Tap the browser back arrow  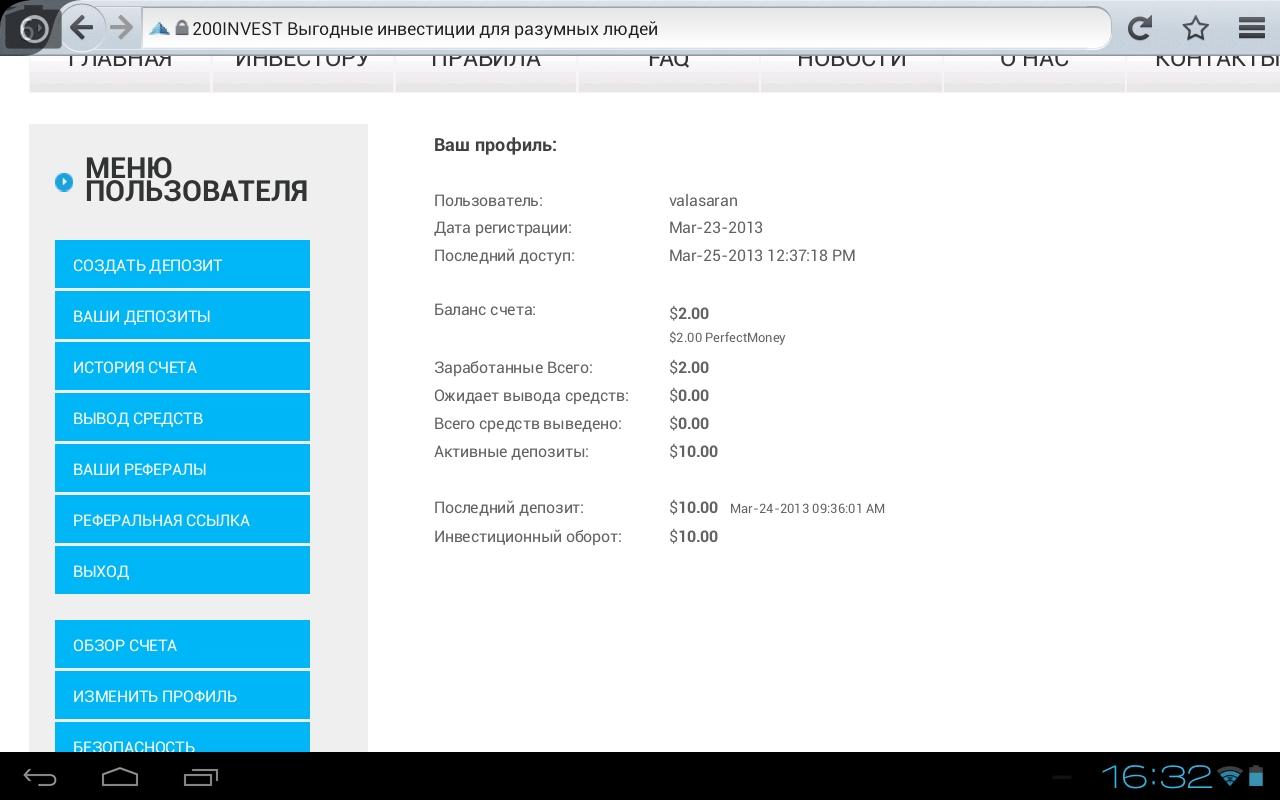coord(82,28)
